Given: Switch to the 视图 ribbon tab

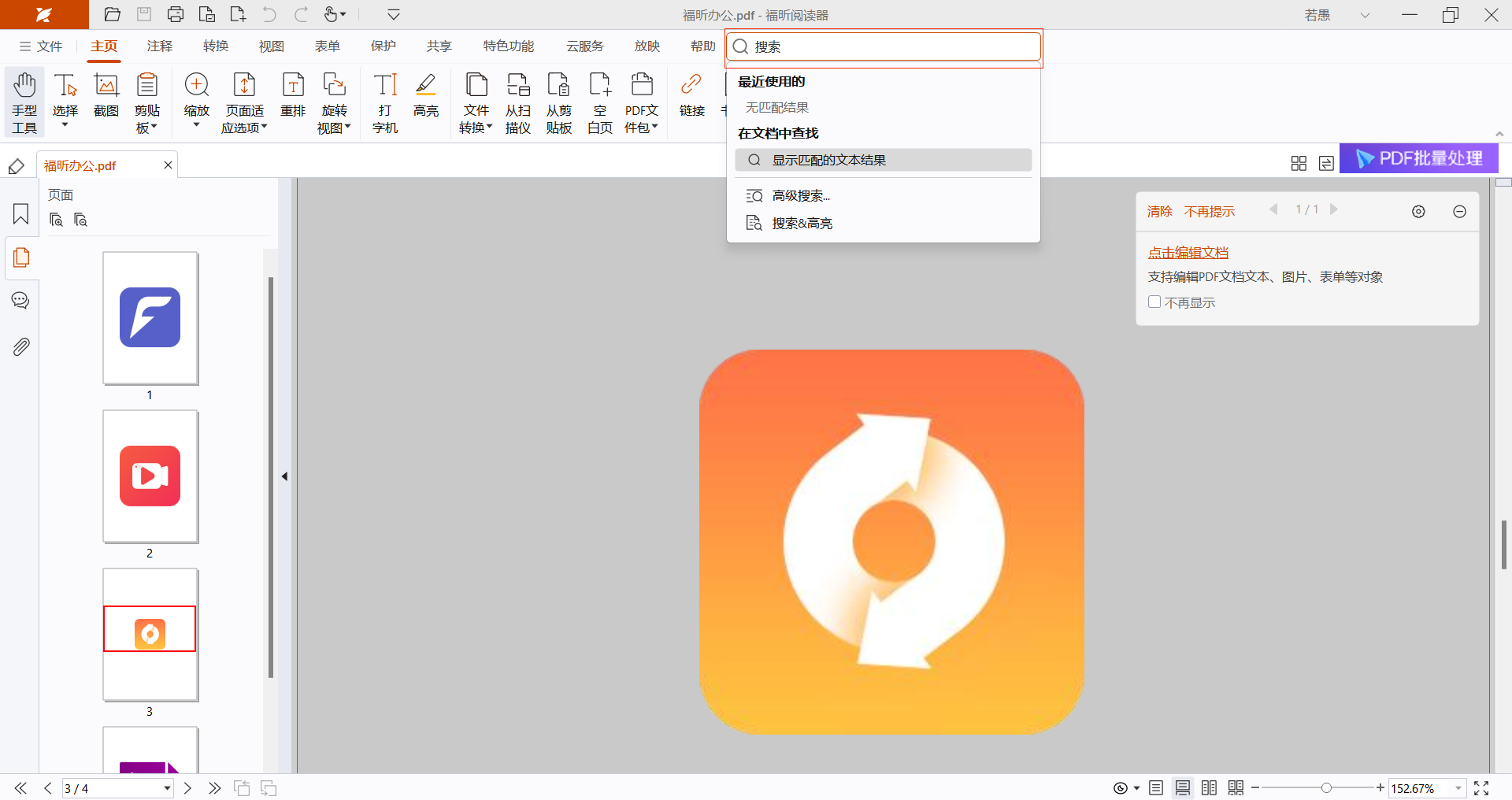Looking at the screenshot, I should point(272,46).
